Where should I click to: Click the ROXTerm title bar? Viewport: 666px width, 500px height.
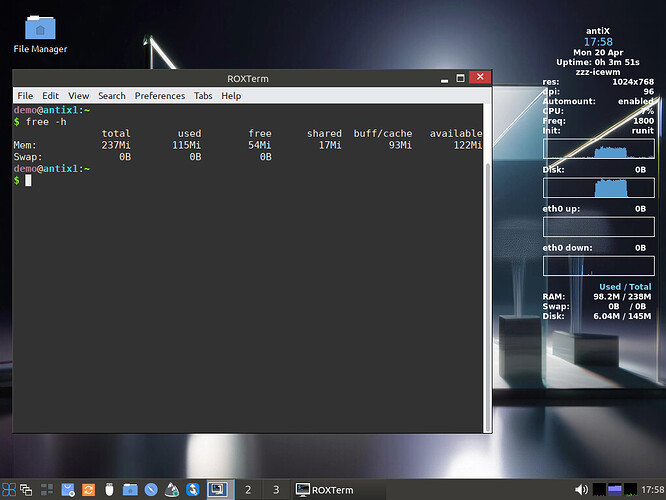coord(248,79)
